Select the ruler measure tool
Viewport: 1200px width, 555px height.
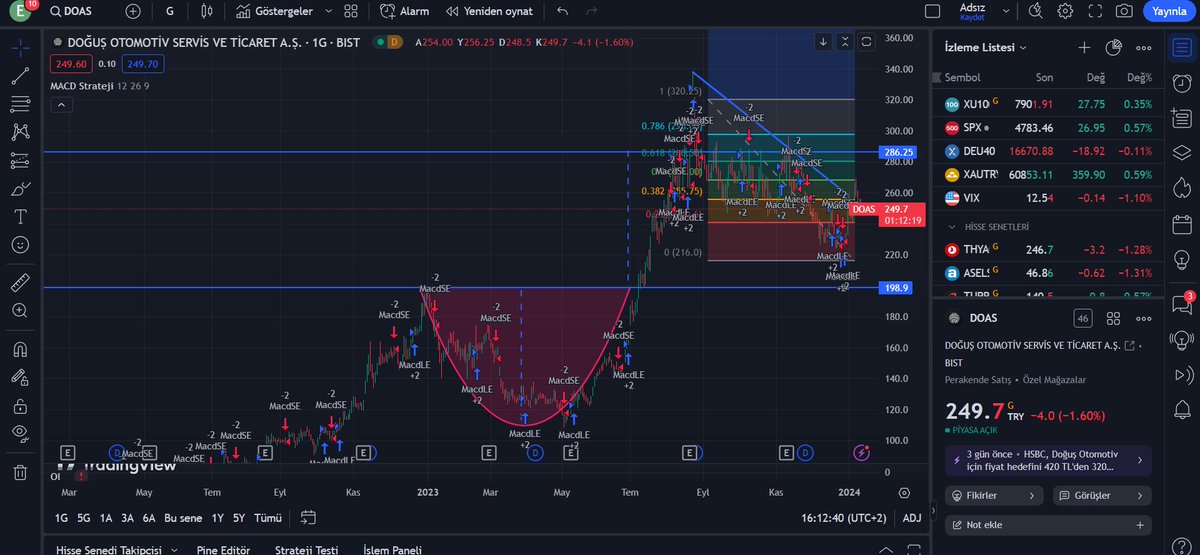click(20, 283)
